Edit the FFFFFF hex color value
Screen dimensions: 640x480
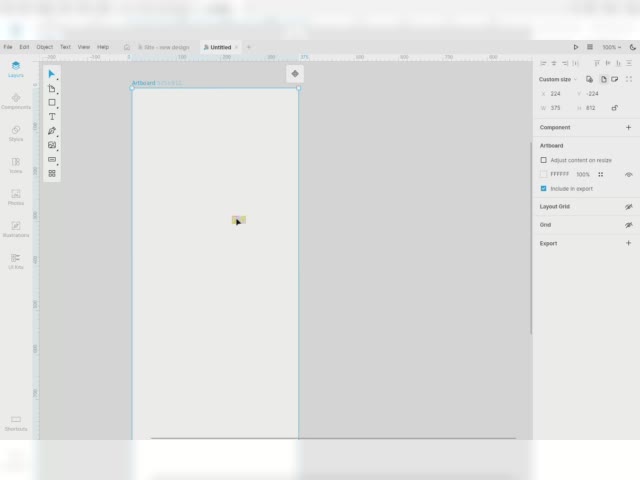pyautogui.click(x=560, y=174)
